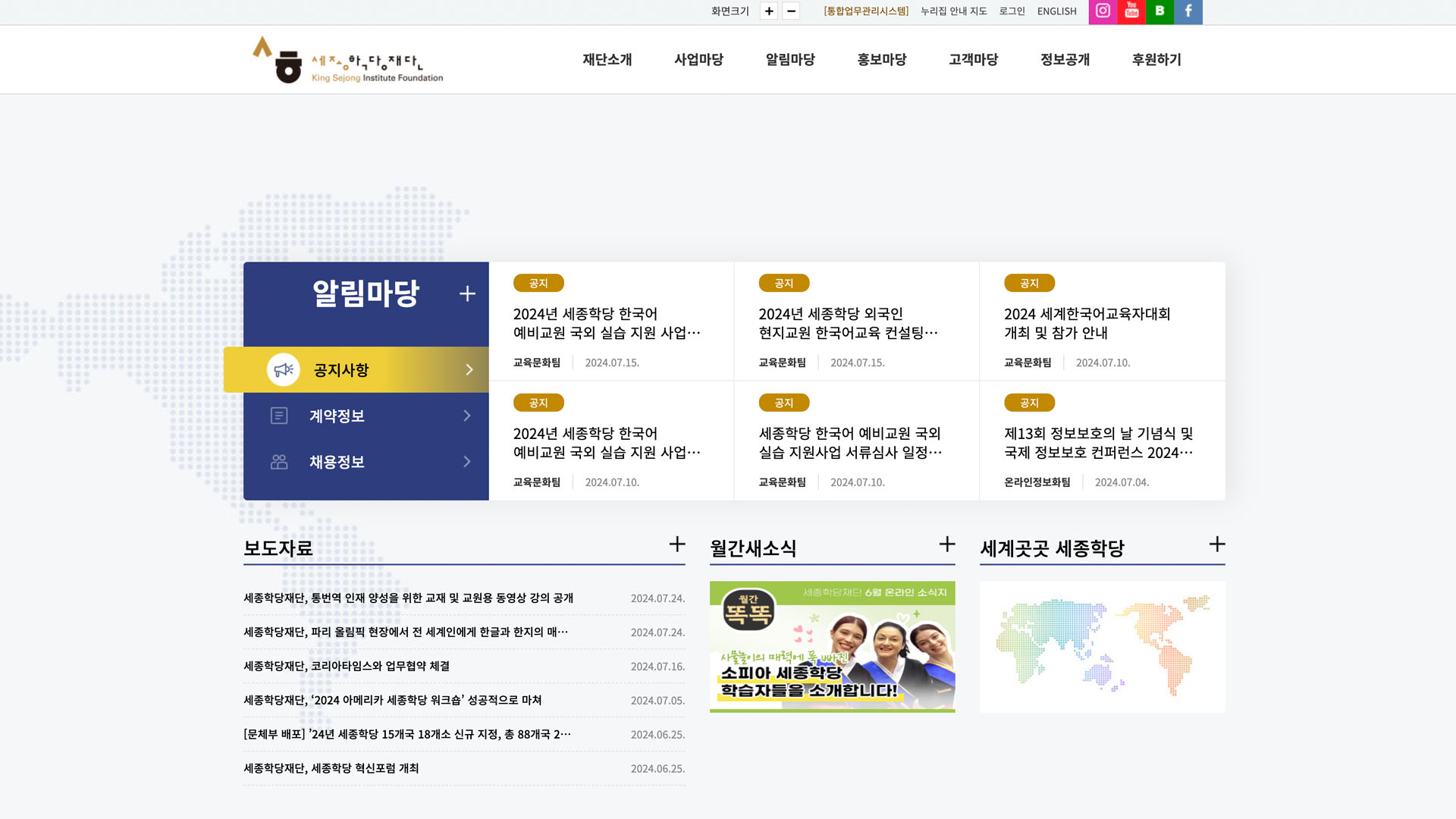Open the Facebook icon in top bar

[1188, 11]
